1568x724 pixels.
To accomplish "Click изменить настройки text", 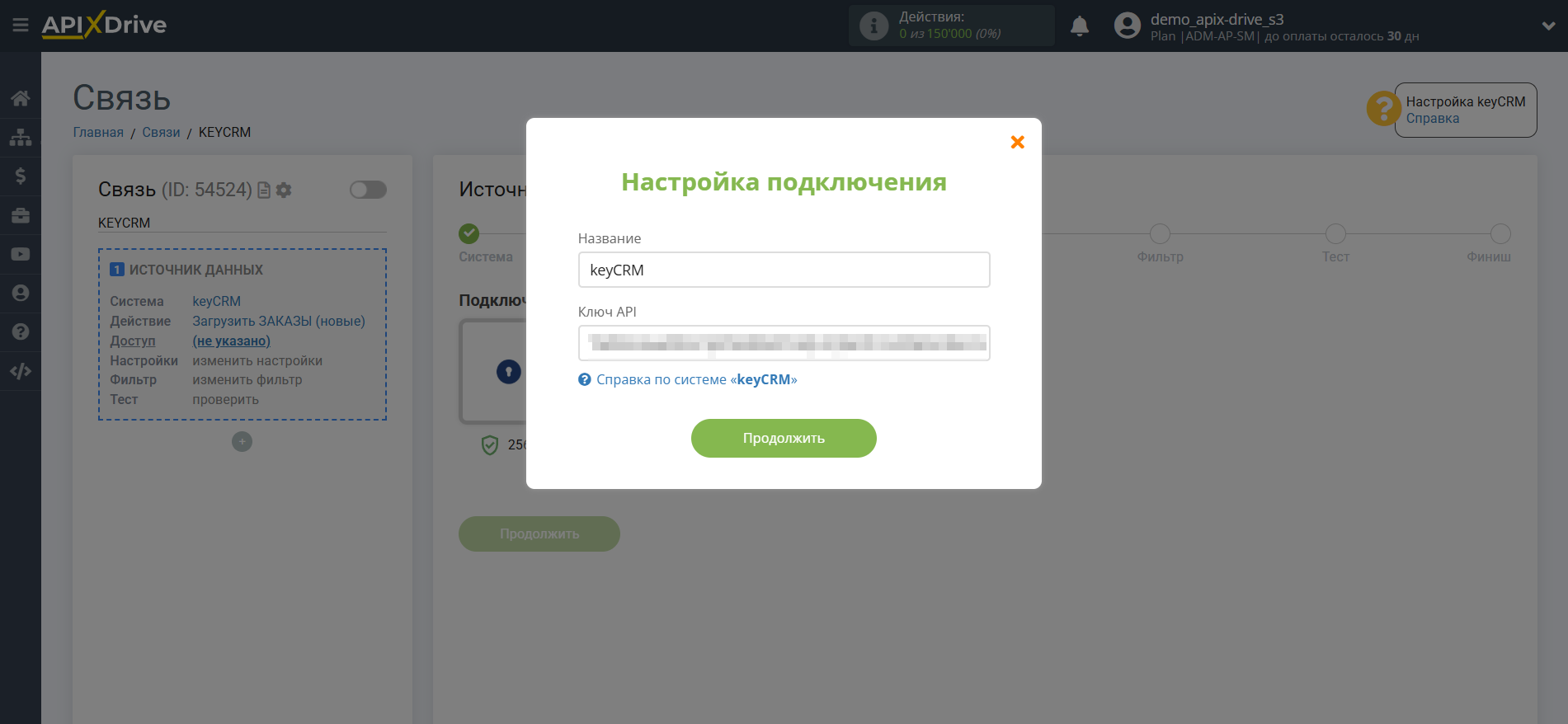I will pyautogui.click(x=257, y=360).
